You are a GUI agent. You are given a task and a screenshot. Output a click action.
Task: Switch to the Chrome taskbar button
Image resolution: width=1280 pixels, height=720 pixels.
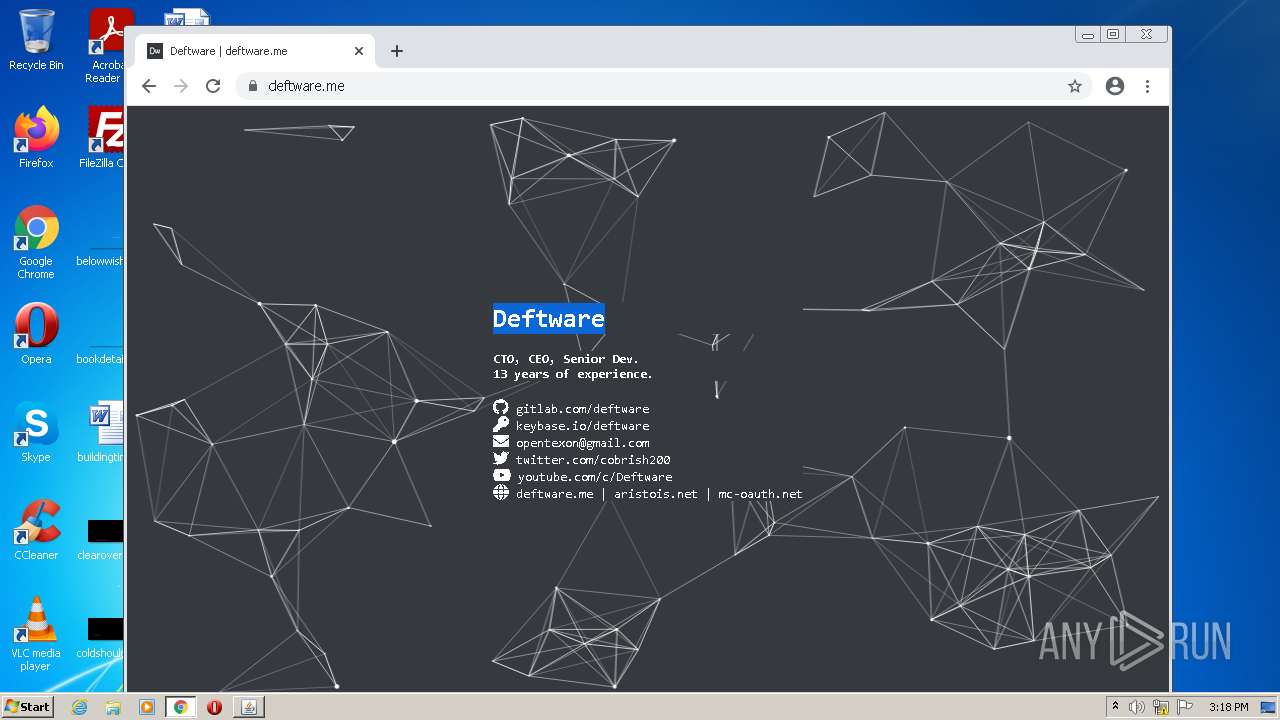[181, 707]
